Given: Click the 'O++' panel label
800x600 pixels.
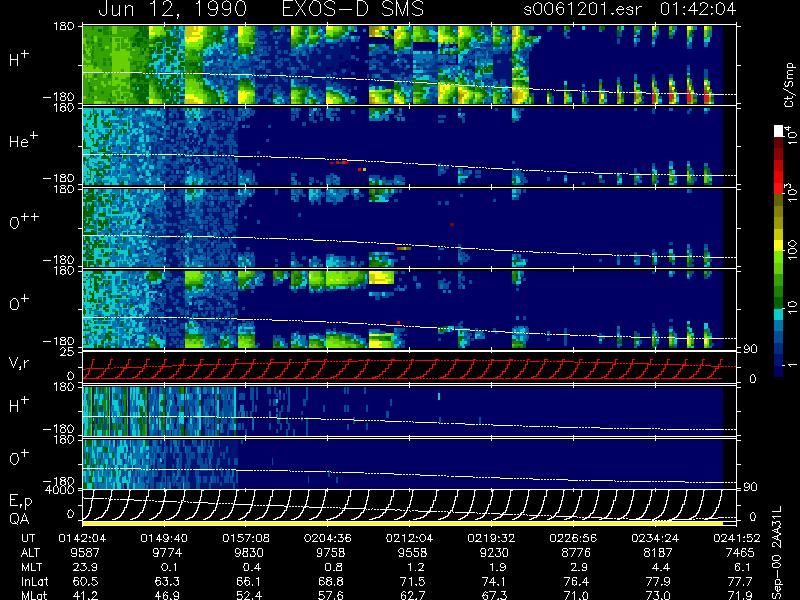Looking at the screenshot, I should point(24,221).
